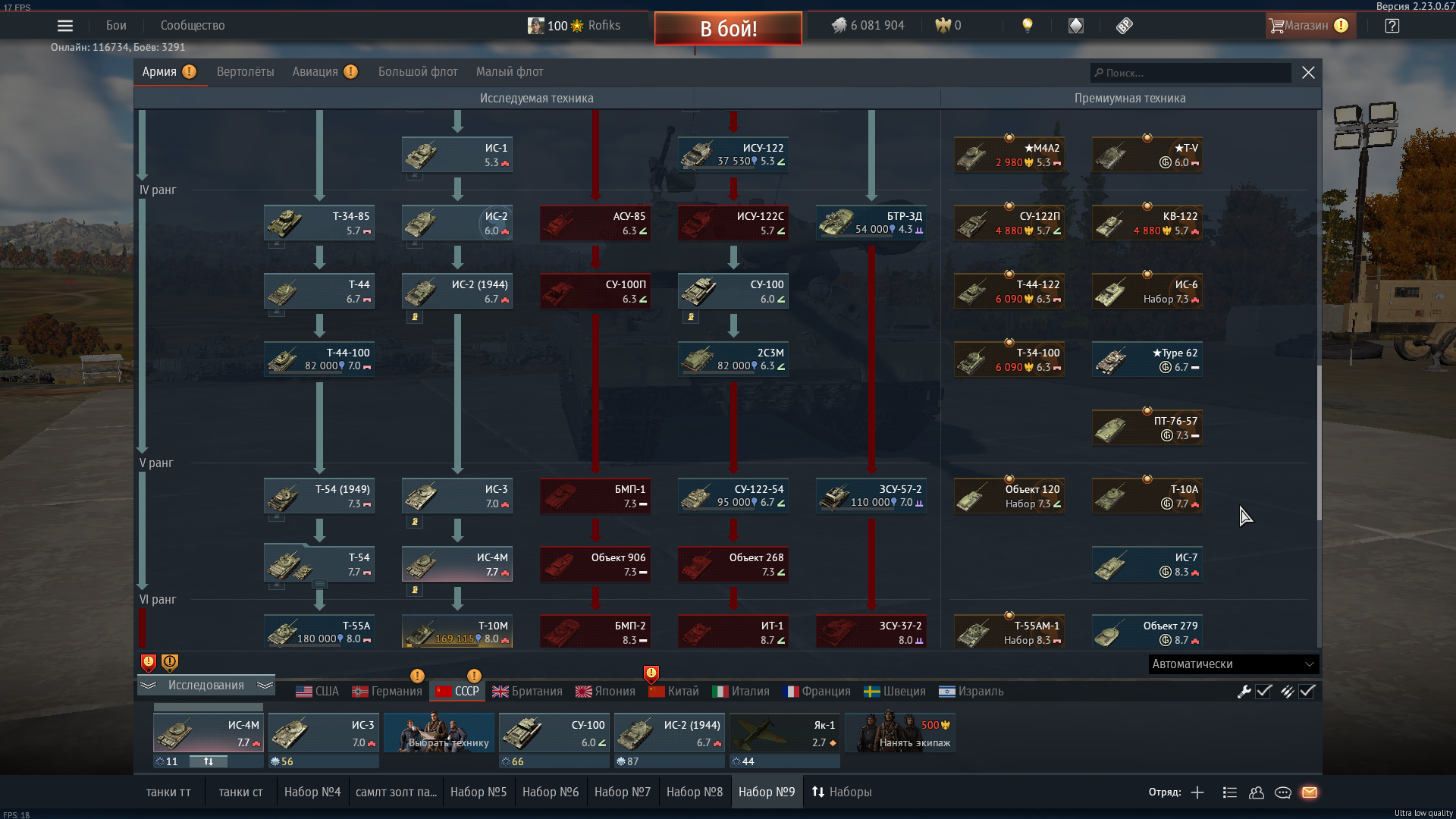The width and height of the screenshot is (1456, 819).
Task: Select Як-1 aircraft in crew slots
Action: (x=785, y=733)
